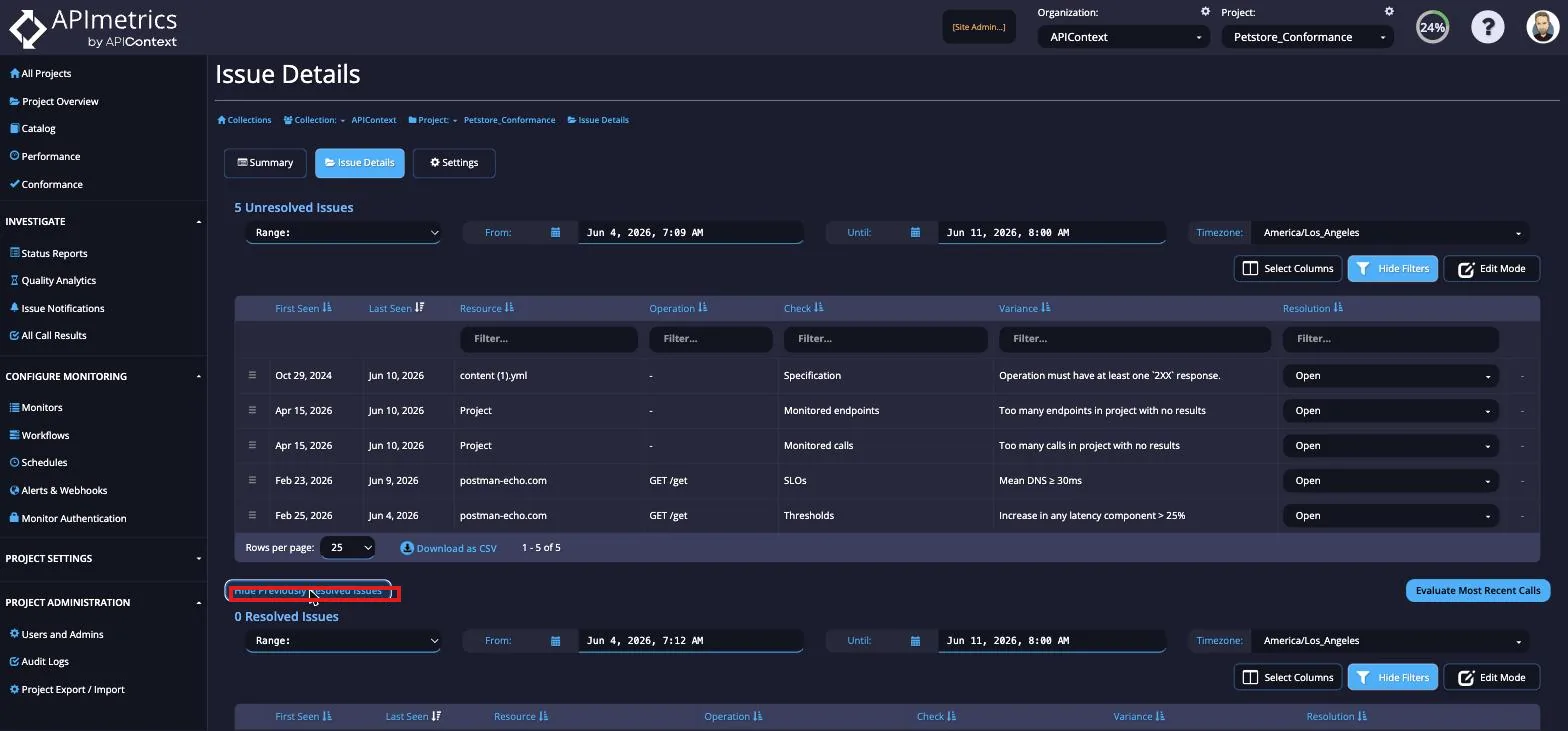Collapse the CONFIGURE MONITORING section
This screenshot has height=731, width=1568.
(x=103, y=376)
